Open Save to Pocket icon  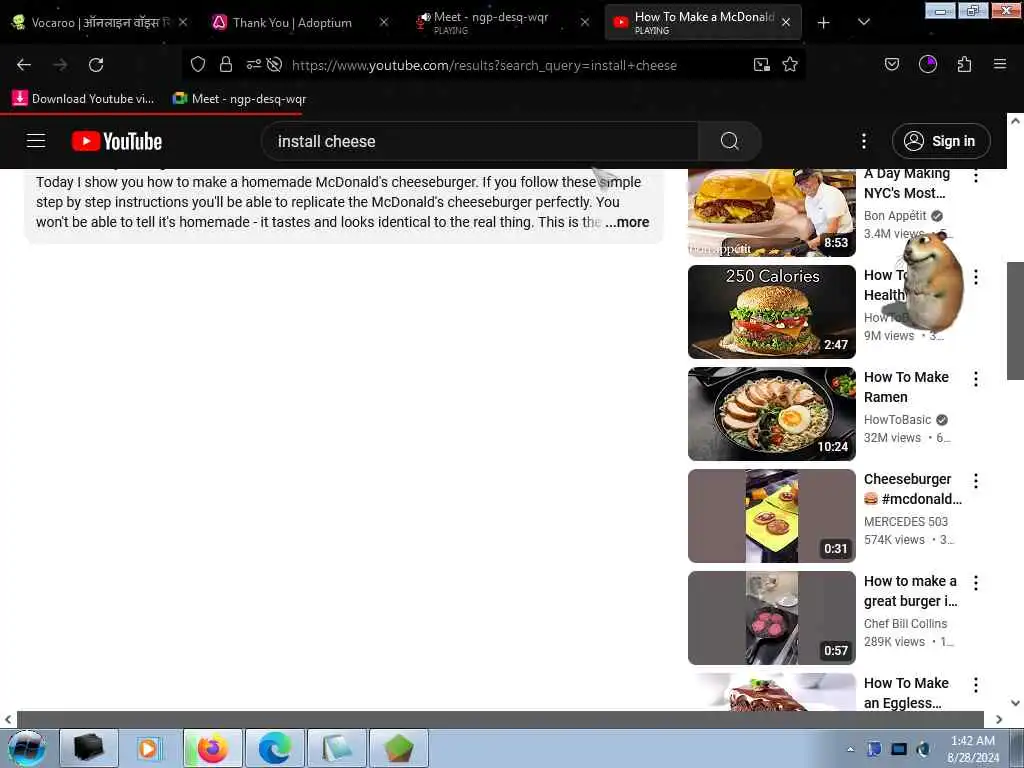pyautogui.click(x=891, y=65)
